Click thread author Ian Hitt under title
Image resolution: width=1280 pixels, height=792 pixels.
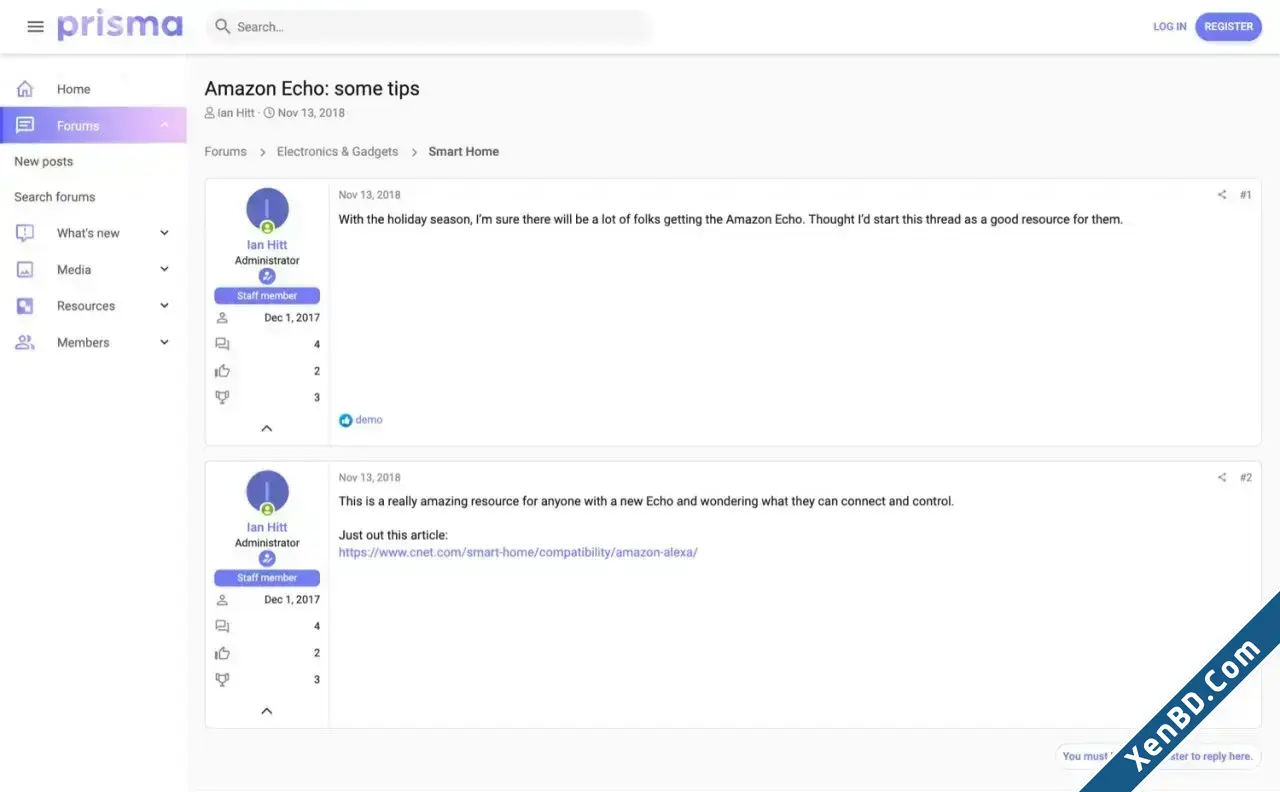(236, 113)
